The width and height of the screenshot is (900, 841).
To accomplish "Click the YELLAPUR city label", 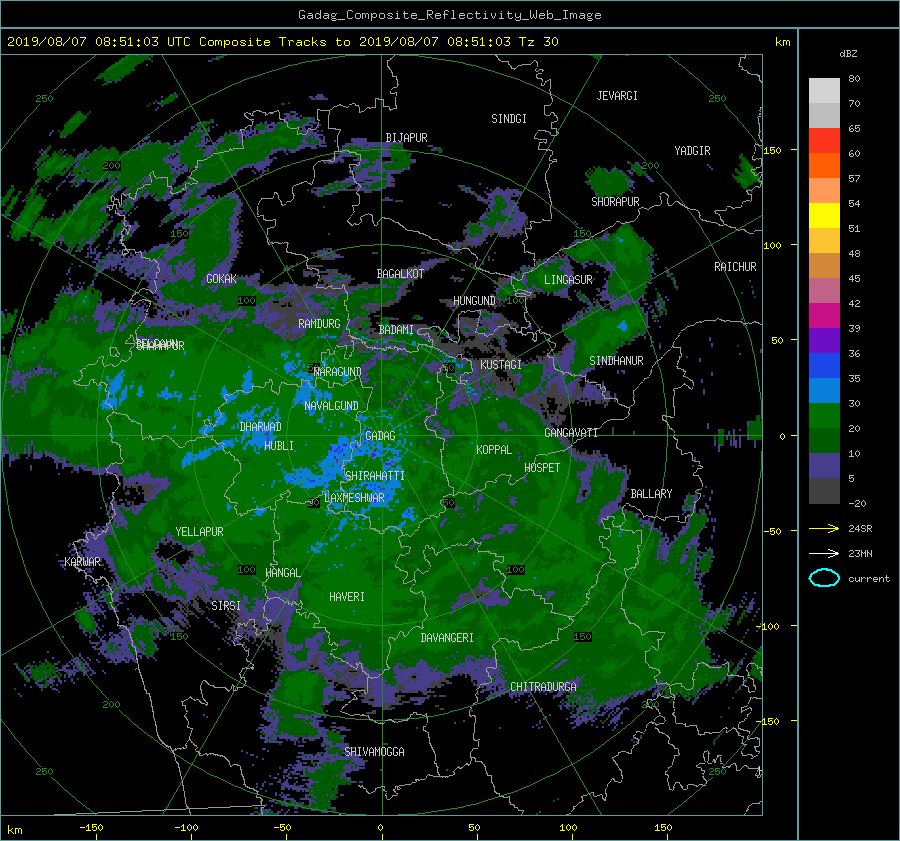I will 199,532.
